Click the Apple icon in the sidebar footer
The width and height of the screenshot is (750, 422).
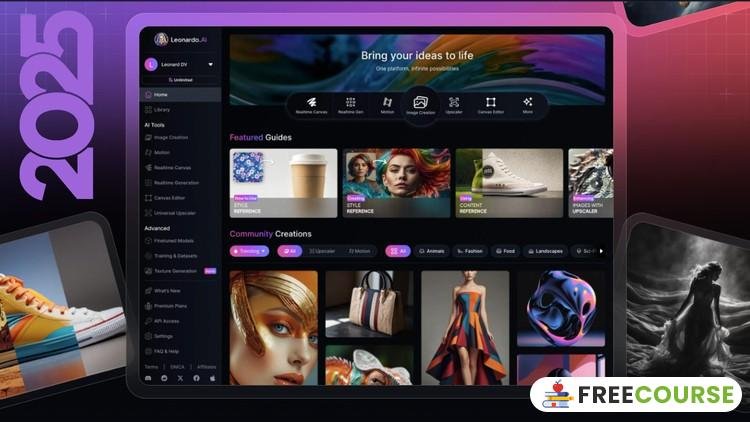pyautogui.click(x=212, y=378)
